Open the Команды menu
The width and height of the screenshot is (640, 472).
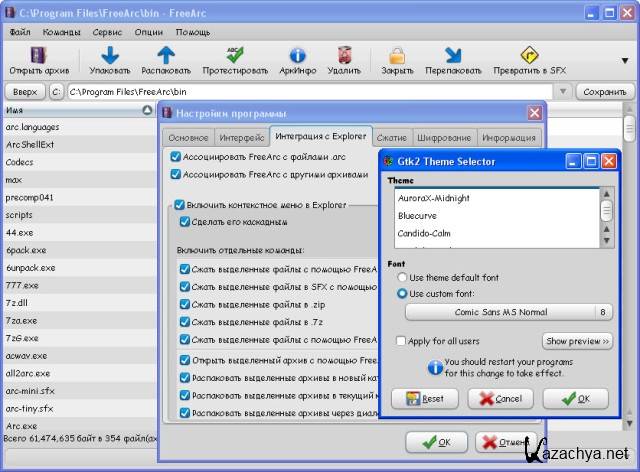tap(63, 32)
